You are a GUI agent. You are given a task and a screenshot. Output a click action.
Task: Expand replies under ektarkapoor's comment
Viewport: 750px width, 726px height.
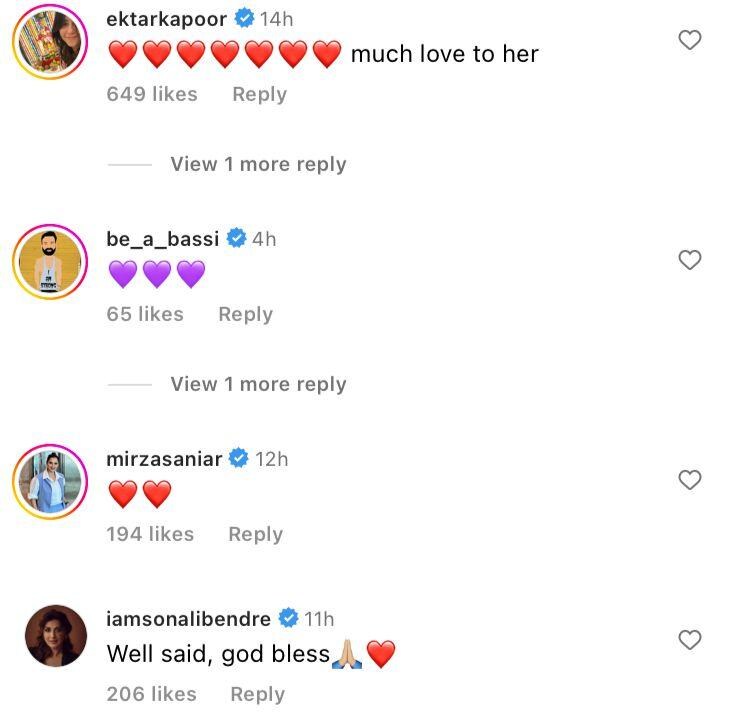point(258,164)
